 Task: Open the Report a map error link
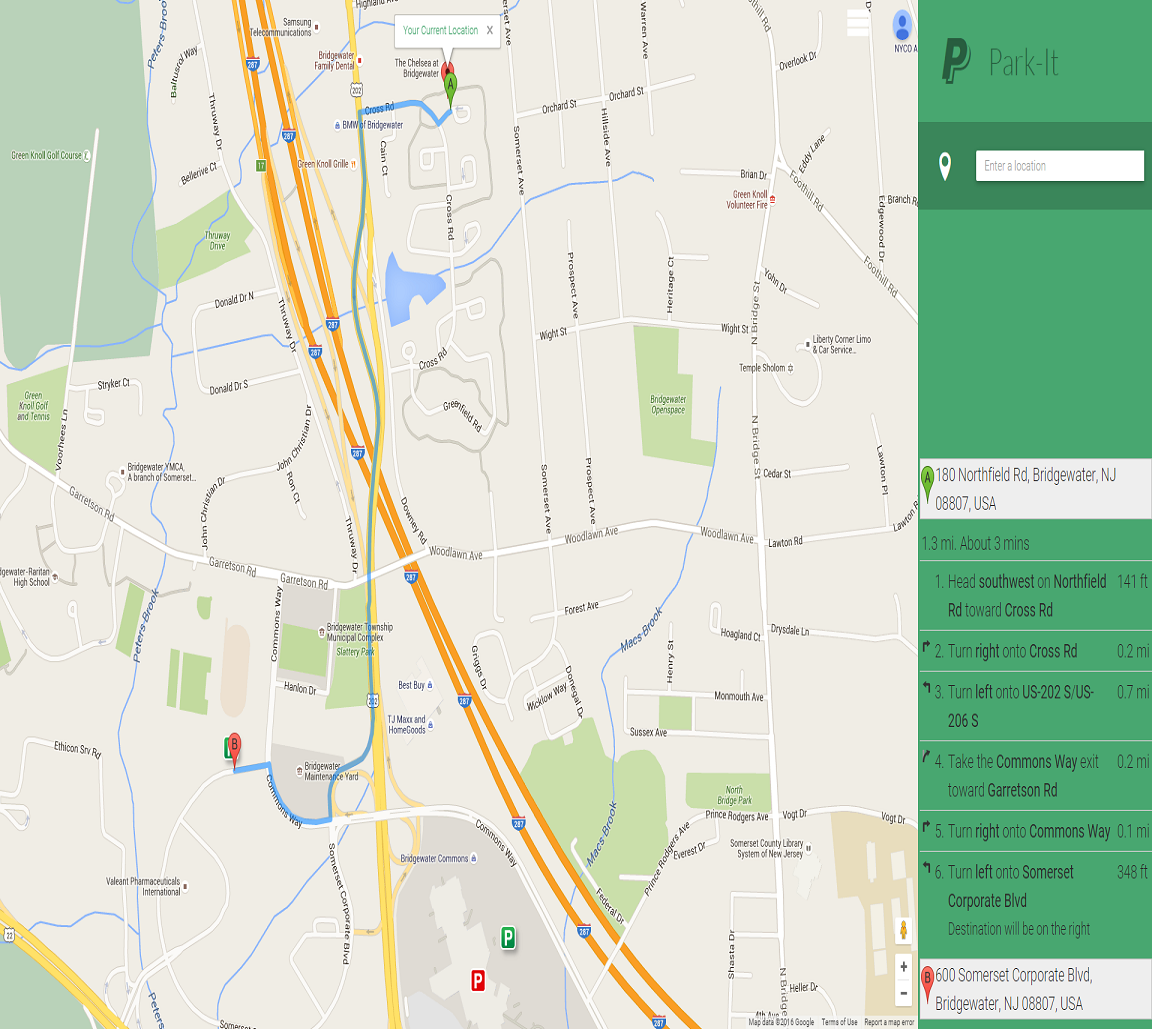click(889, 1022)
